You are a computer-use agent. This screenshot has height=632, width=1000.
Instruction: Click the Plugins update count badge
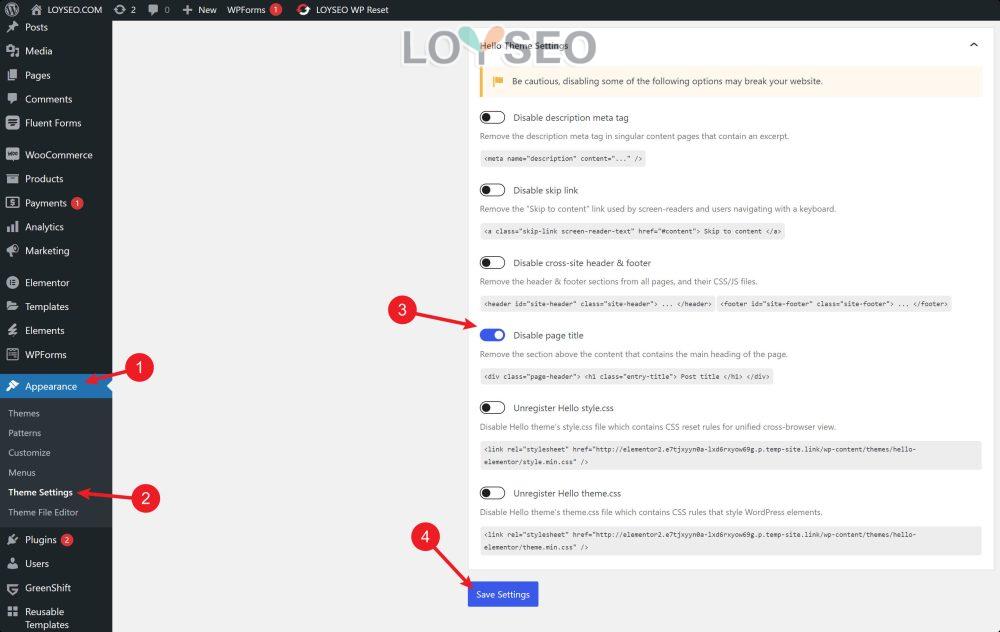tap(67, 540)
